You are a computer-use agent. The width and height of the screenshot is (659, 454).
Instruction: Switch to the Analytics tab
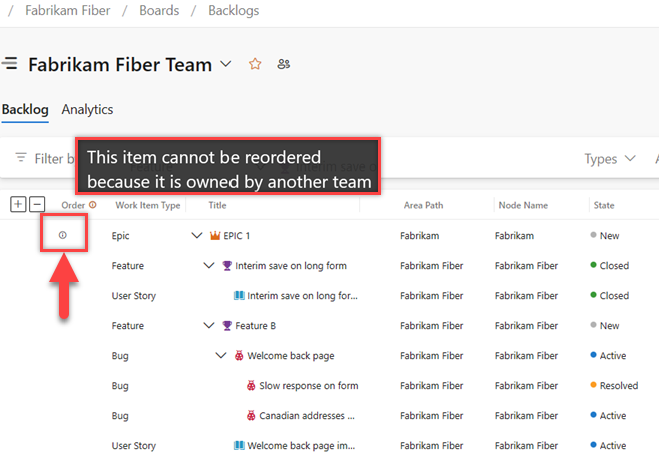(87, 109)
